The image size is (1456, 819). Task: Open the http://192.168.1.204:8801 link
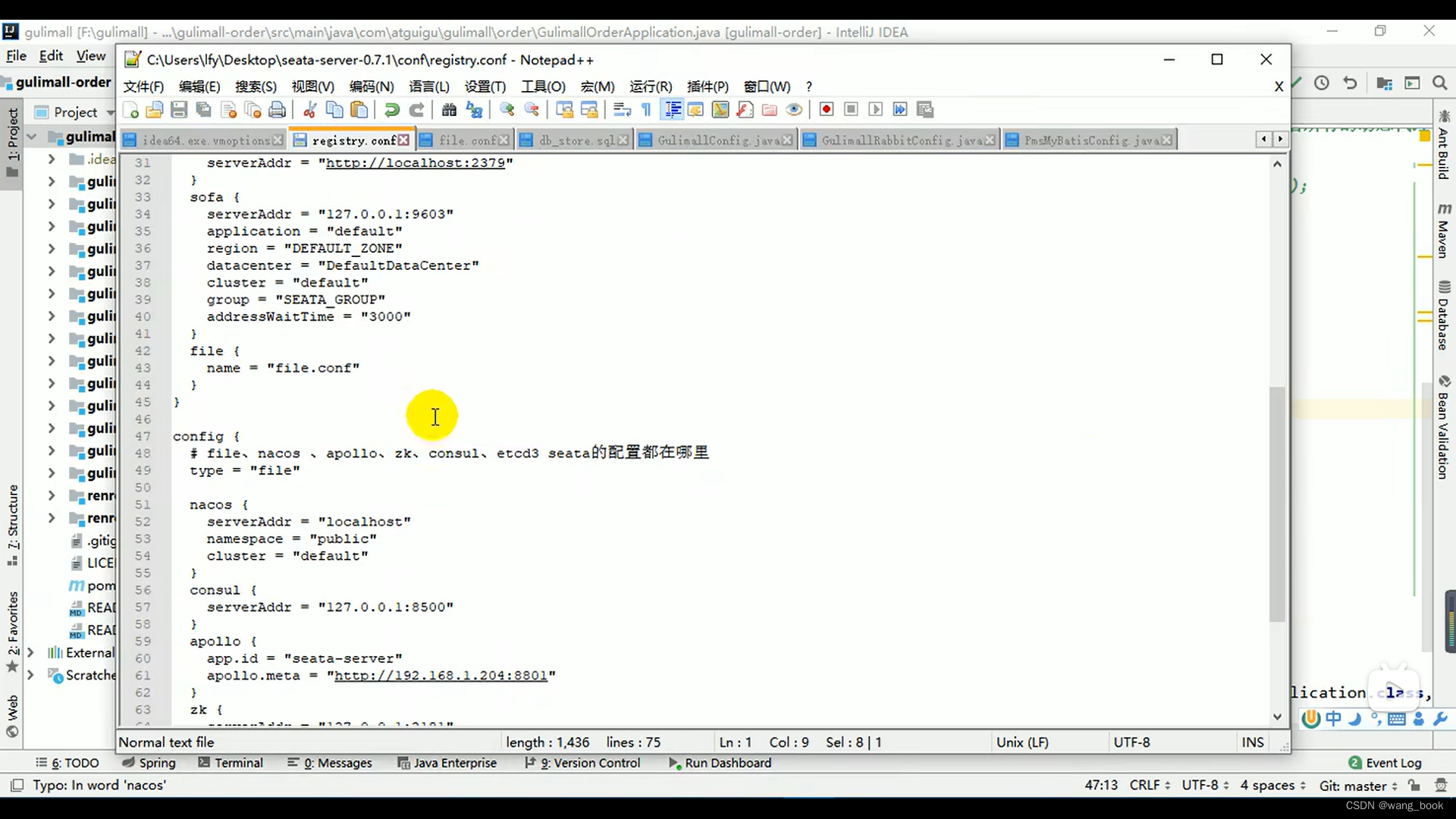point(441,676)
